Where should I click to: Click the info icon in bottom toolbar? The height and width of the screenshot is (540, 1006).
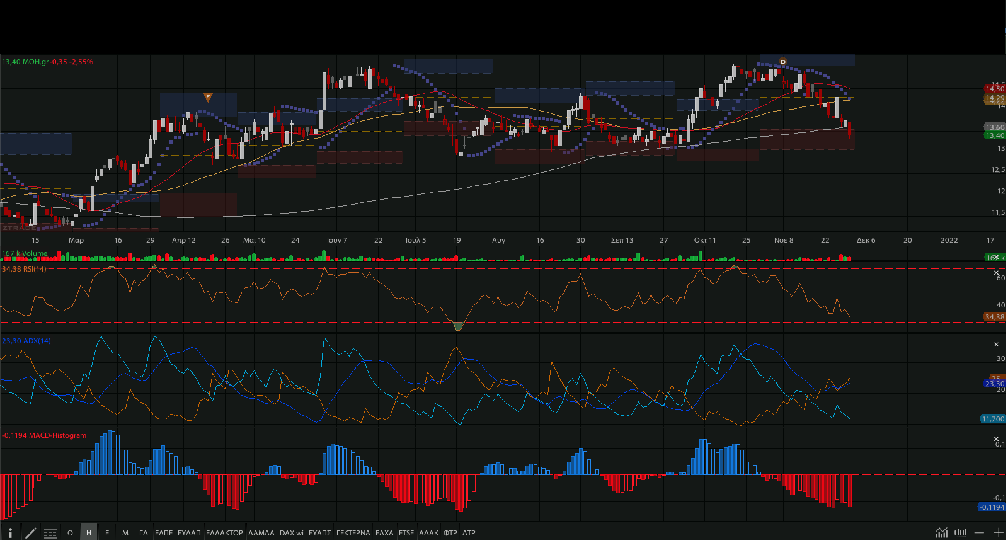[11, 533]
